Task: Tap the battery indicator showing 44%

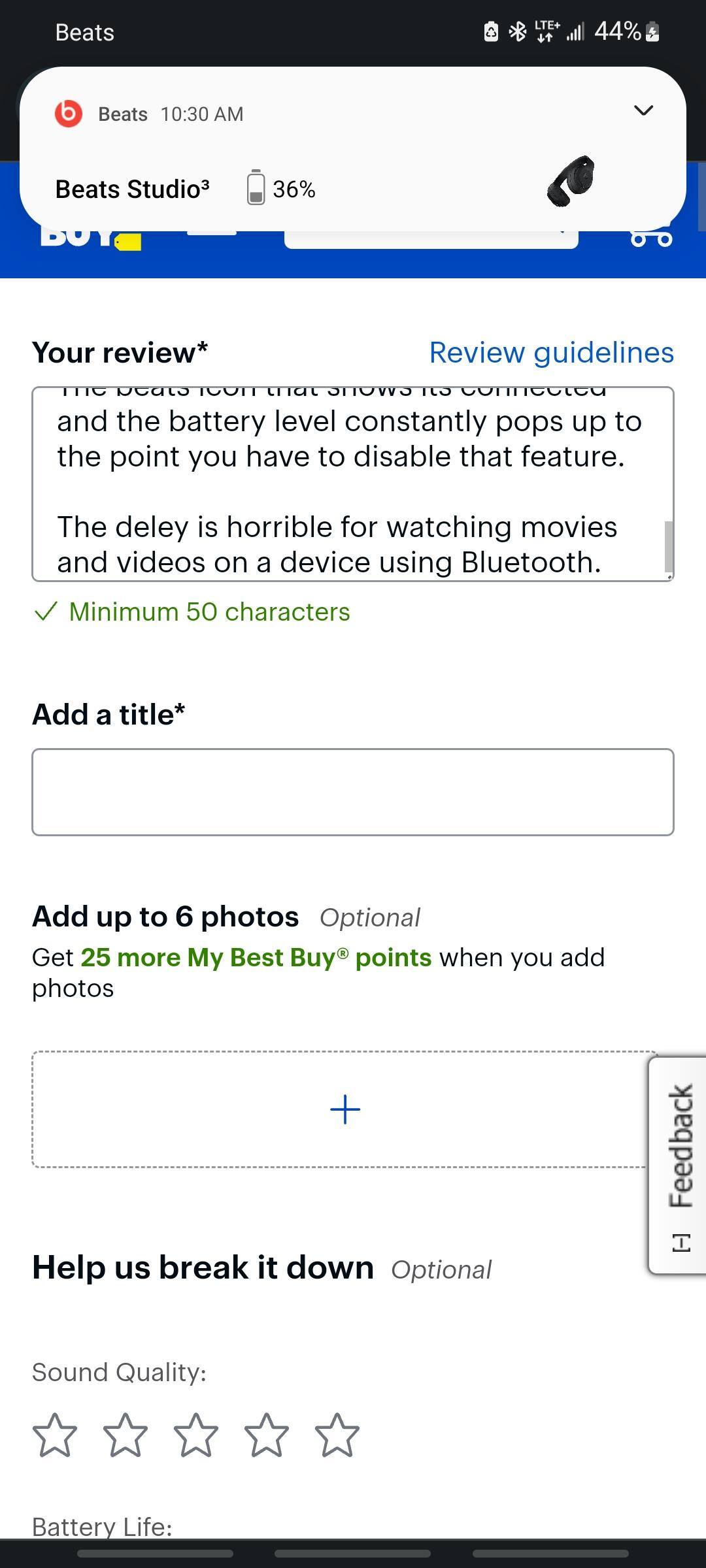Action: (617, 31)
